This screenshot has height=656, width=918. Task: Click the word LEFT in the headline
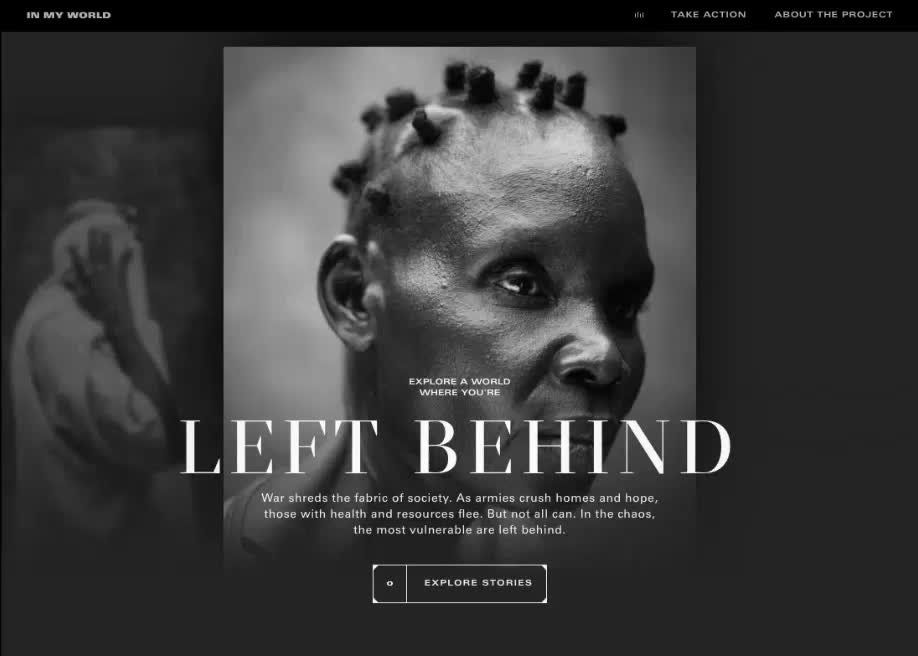click(x=280, y=446)
